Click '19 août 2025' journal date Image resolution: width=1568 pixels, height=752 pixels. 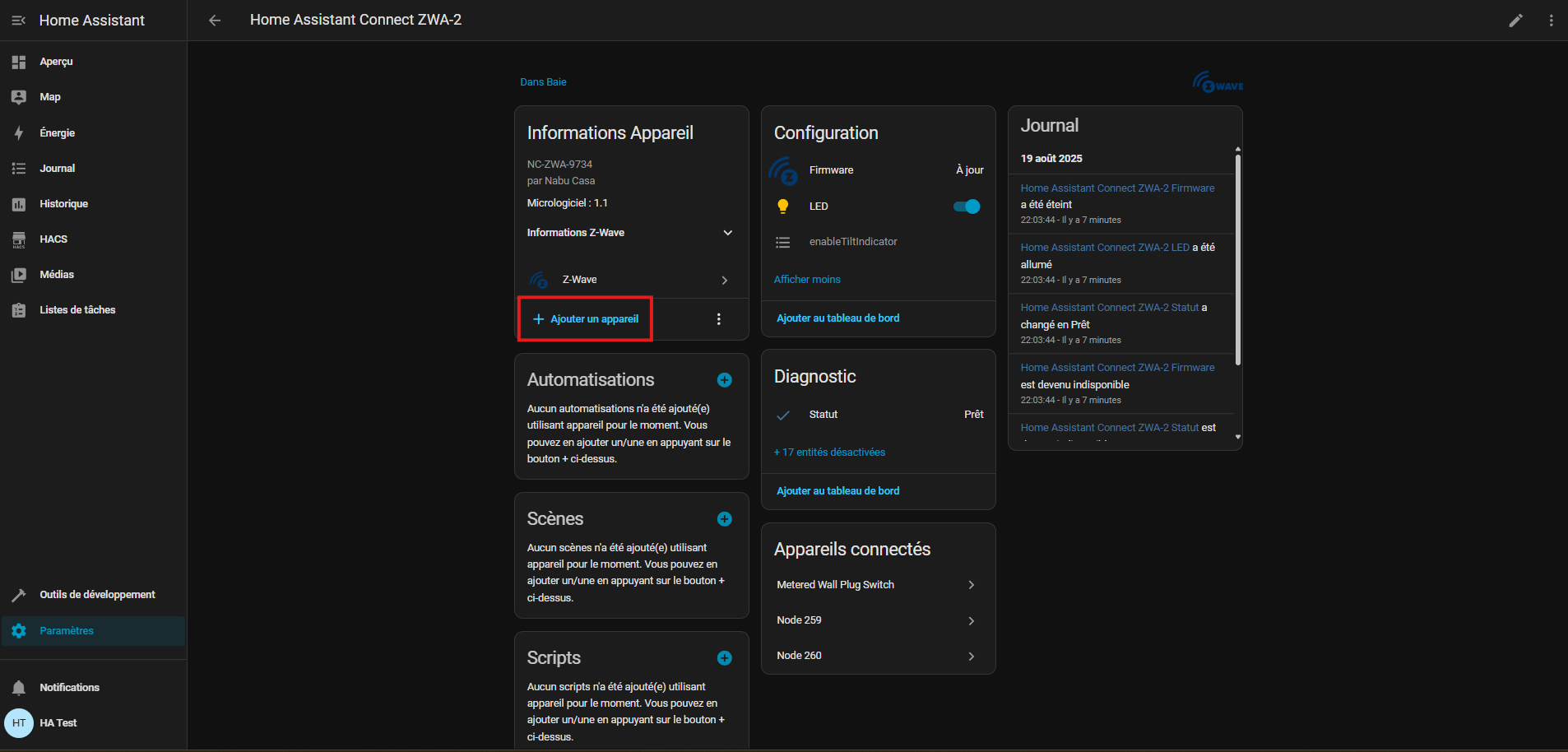click(1051, 159)
